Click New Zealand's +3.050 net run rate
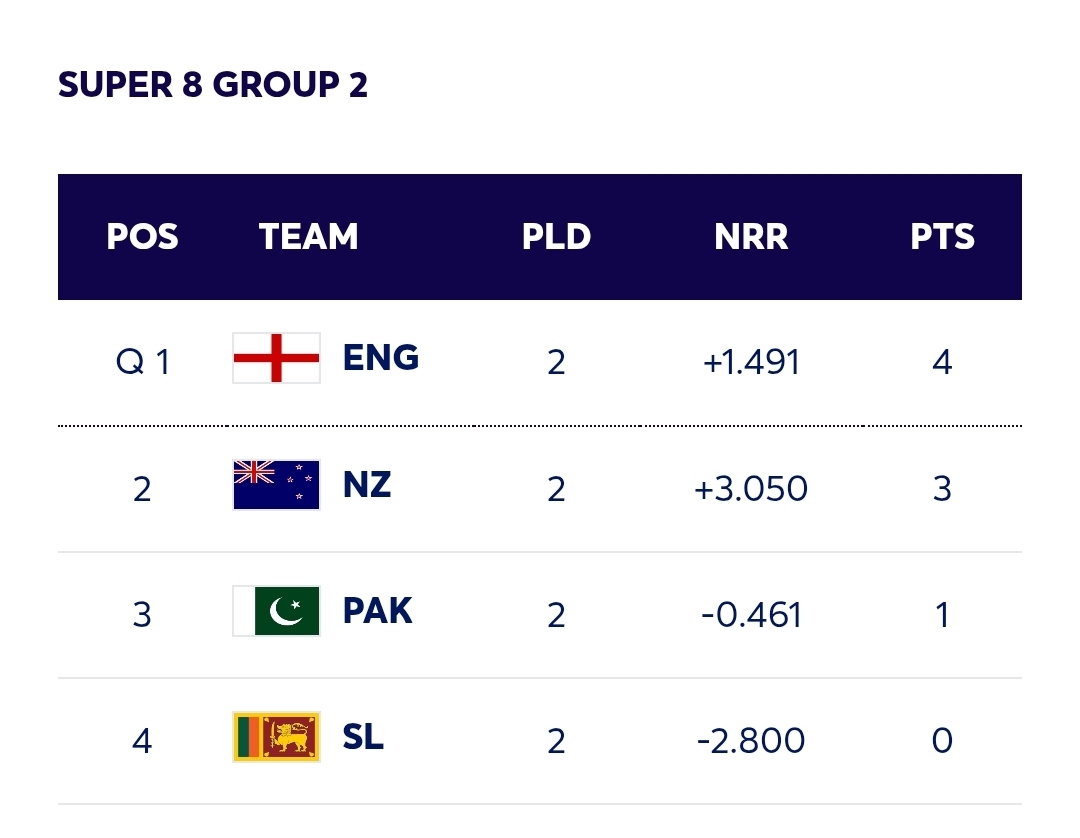 click(751, 489)
